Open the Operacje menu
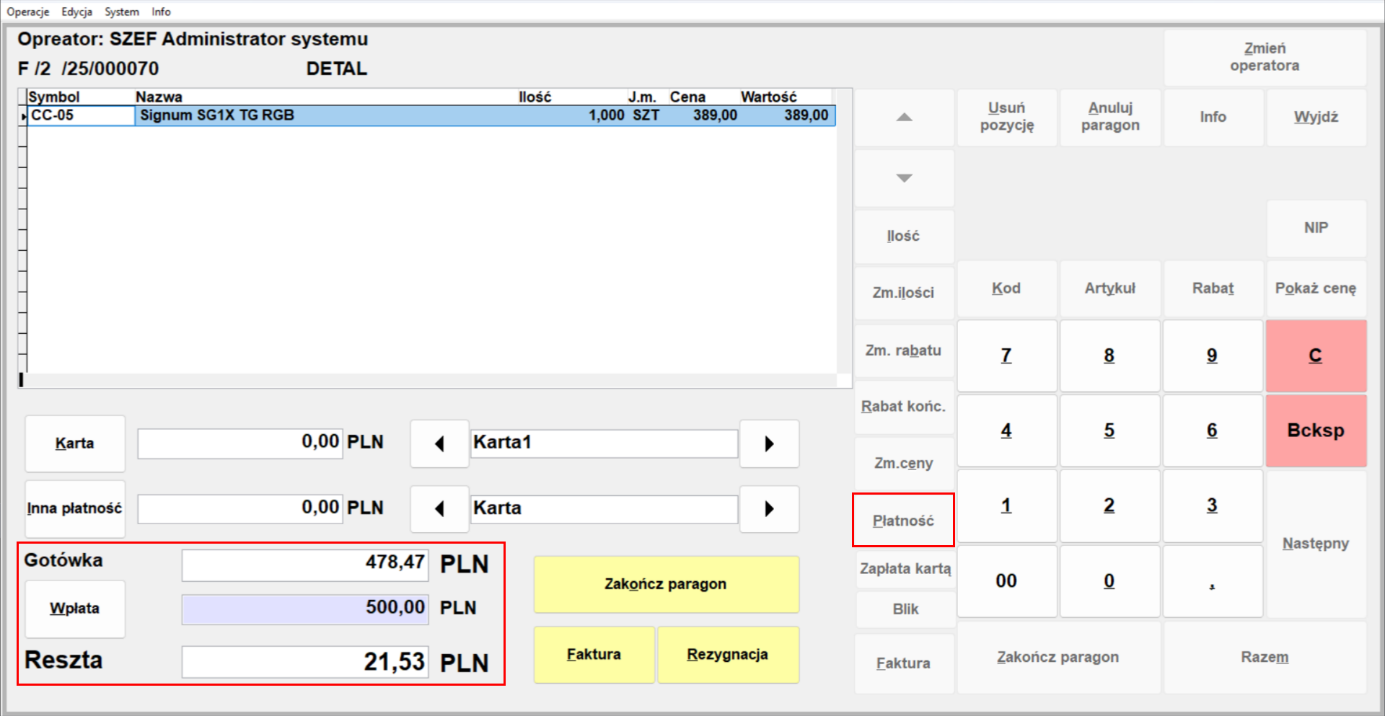This screenshot has width=1385, height=716. click(x=28, y=12)
